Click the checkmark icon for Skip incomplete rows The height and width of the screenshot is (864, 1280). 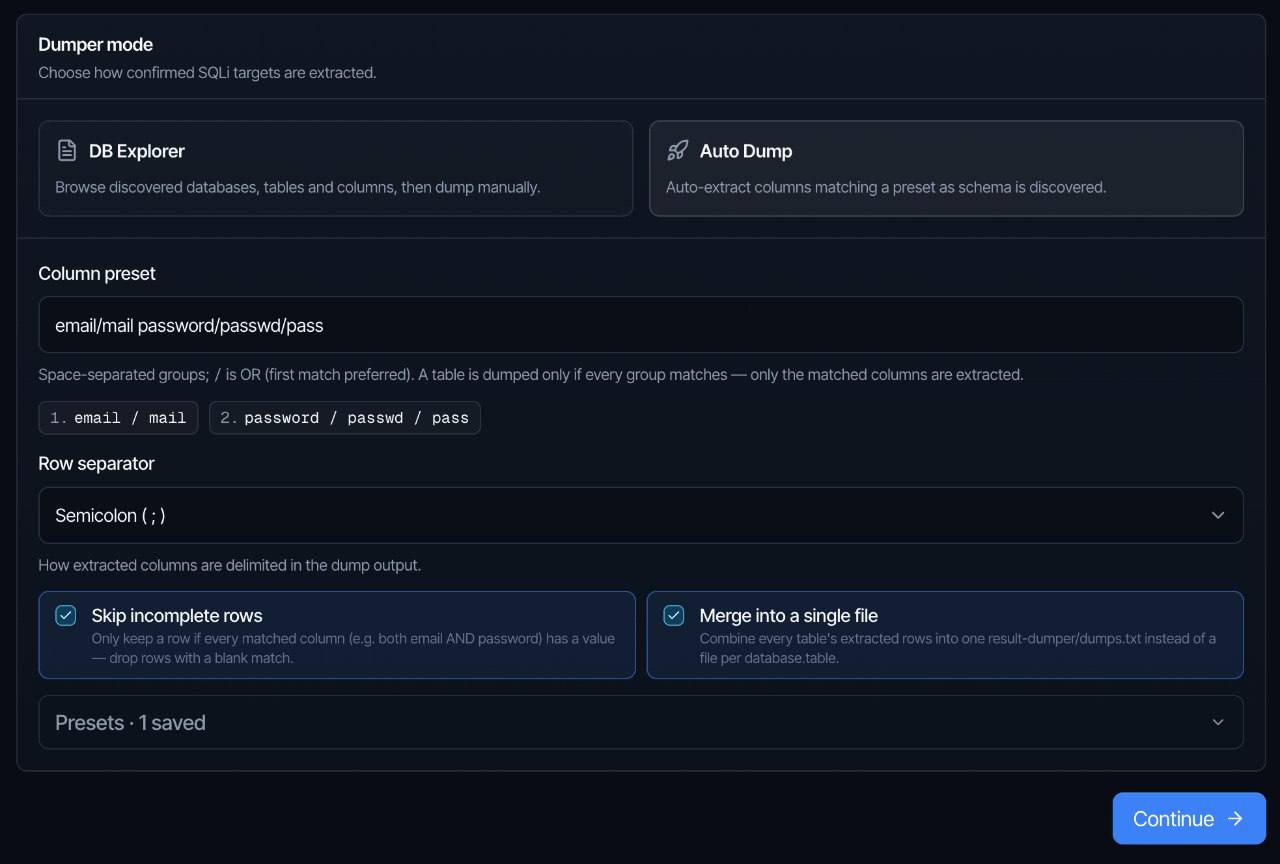[66, 616]
